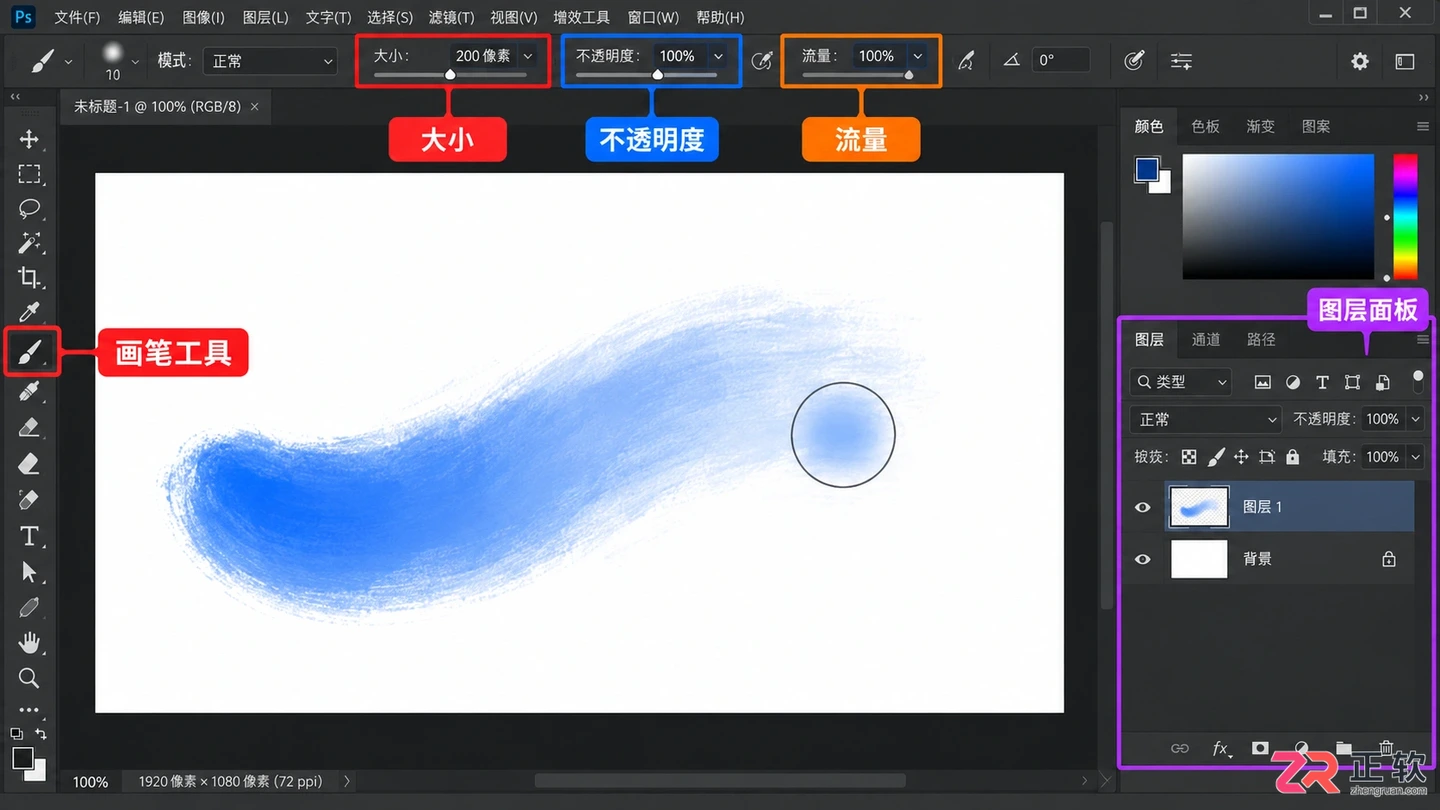Open the 滤镜(T) menu
This screenshot has width=1440, height=810.
(451, 17)
